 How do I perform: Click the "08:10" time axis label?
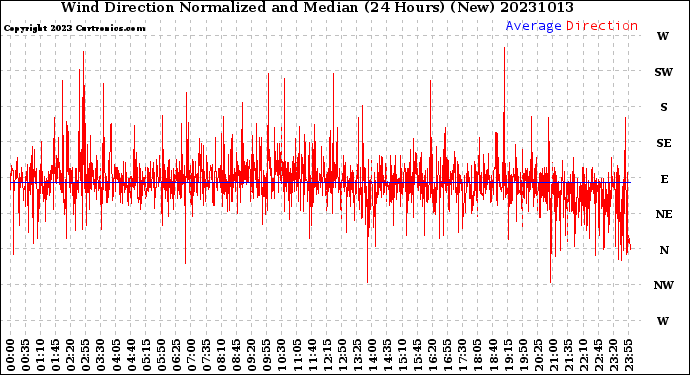[221, 355]
